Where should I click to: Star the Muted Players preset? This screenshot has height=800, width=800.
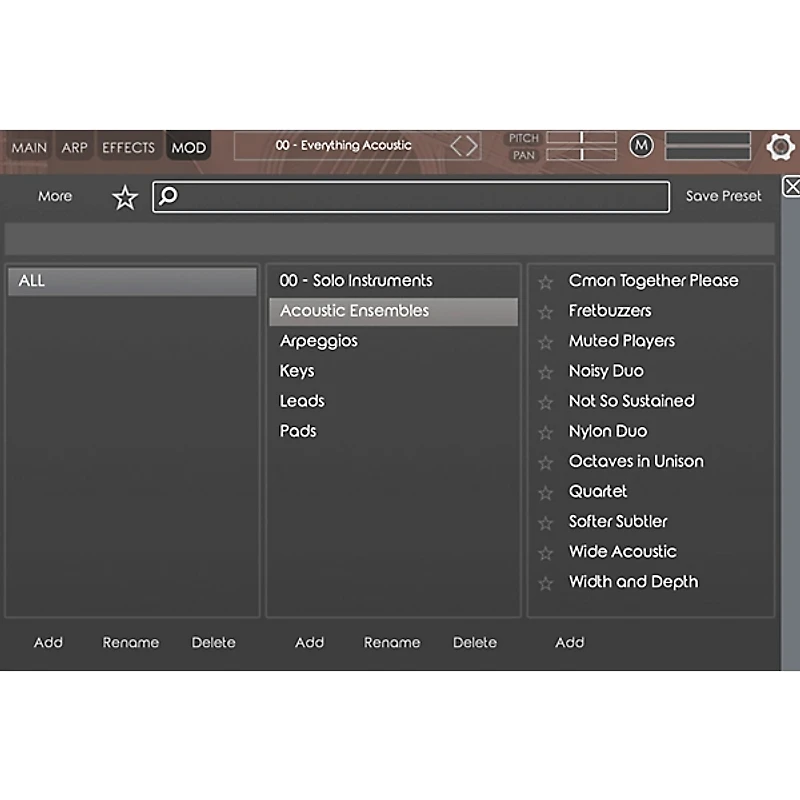[545, 341]
